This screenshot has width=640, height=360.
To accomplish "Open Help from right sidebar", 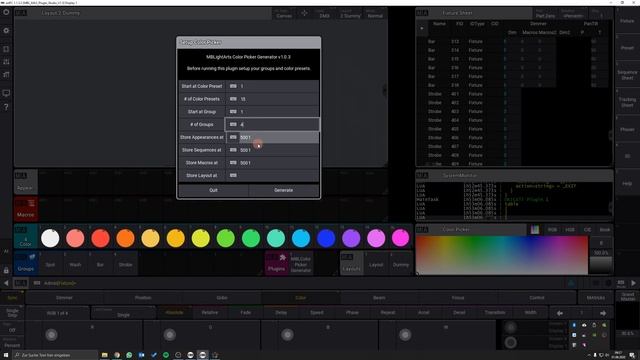I will tap(627, 184).
